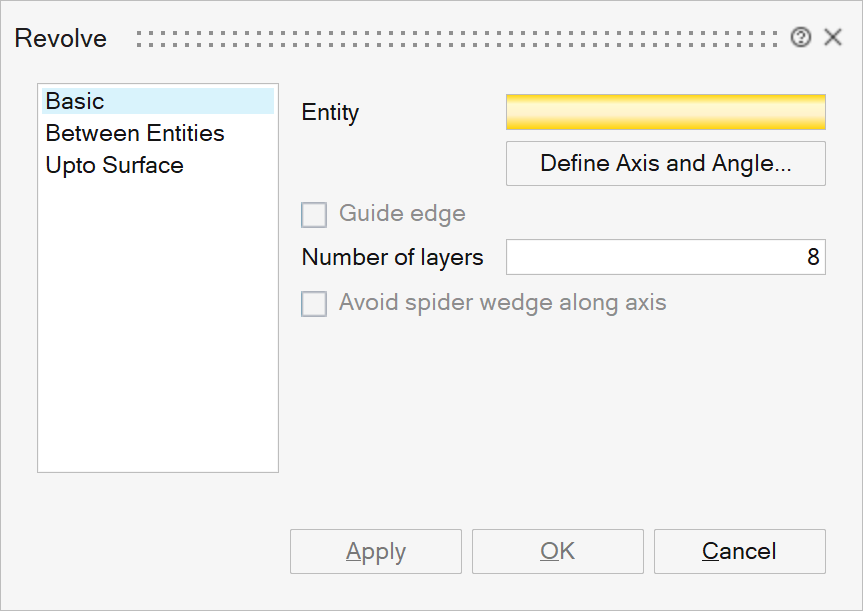Click the Entity field label
Screen dimensions: 863x611
(x=330, y=113)
